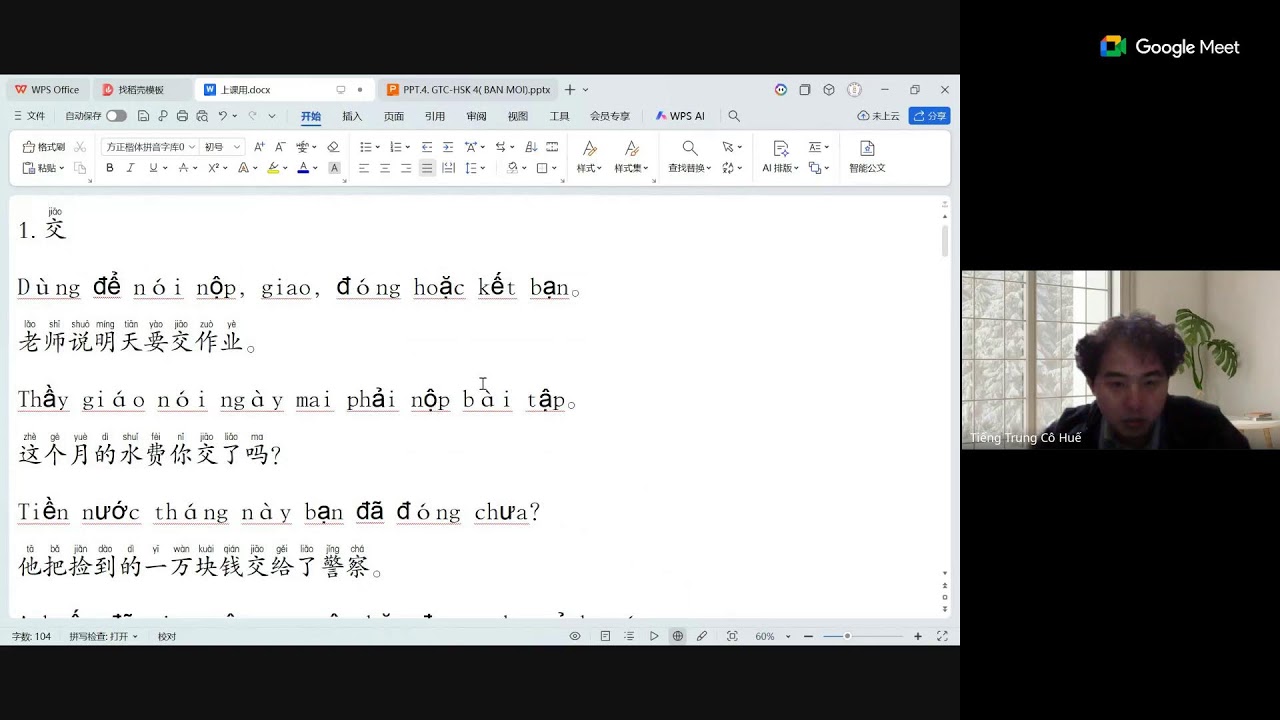Click the Print icon in quick toolbar
Viewport: 1280px width, 720px height.
[182, 116]
